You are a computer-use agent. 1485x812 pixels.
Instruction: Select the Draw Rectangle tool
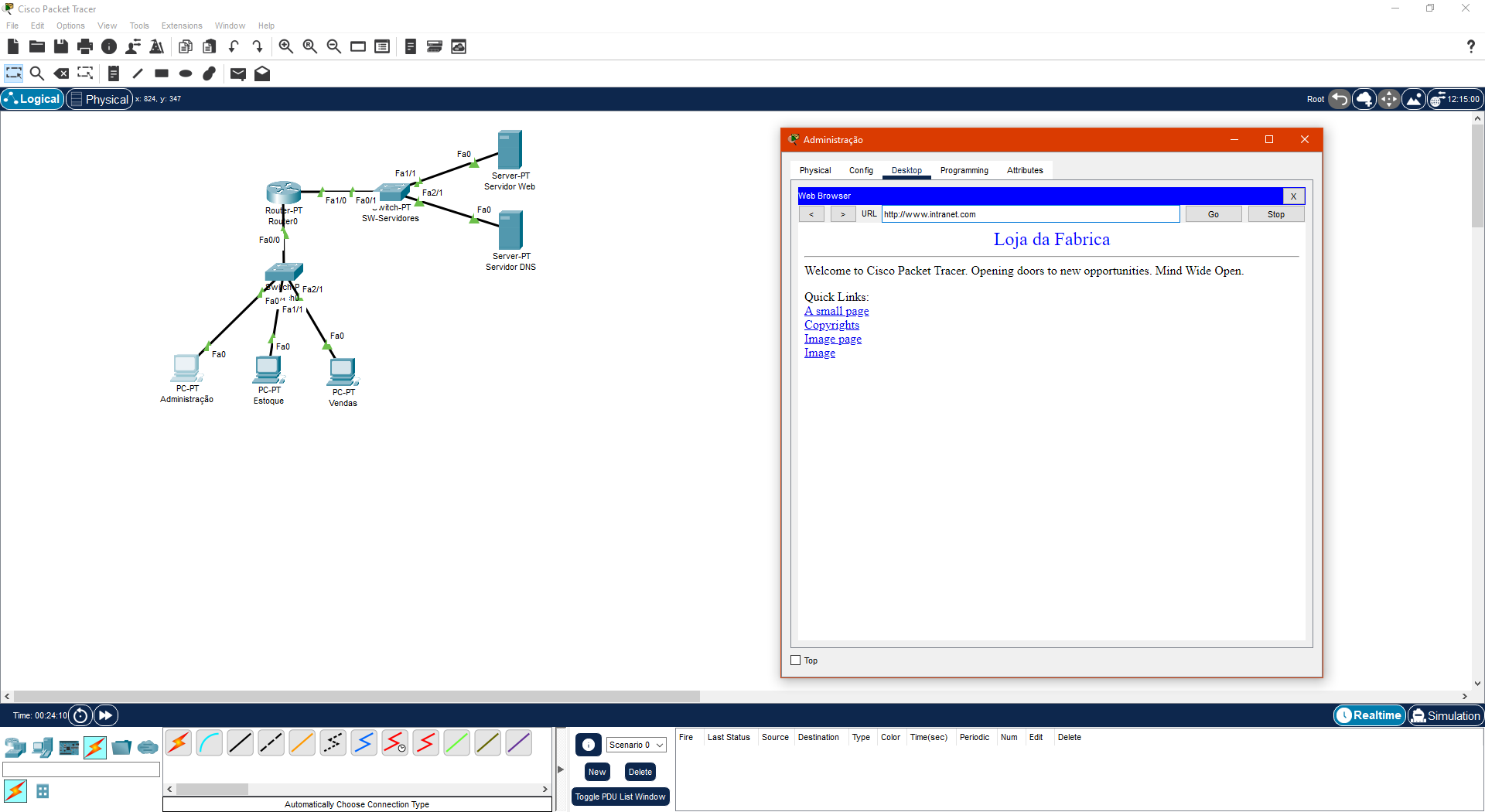tap(162, 73)
